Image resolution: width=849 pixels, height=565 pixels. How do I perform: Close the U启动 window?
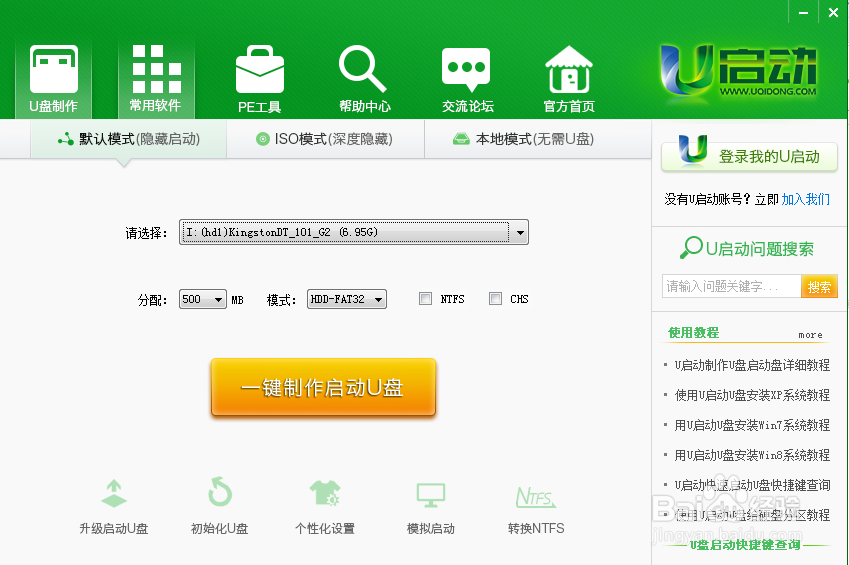833,12
